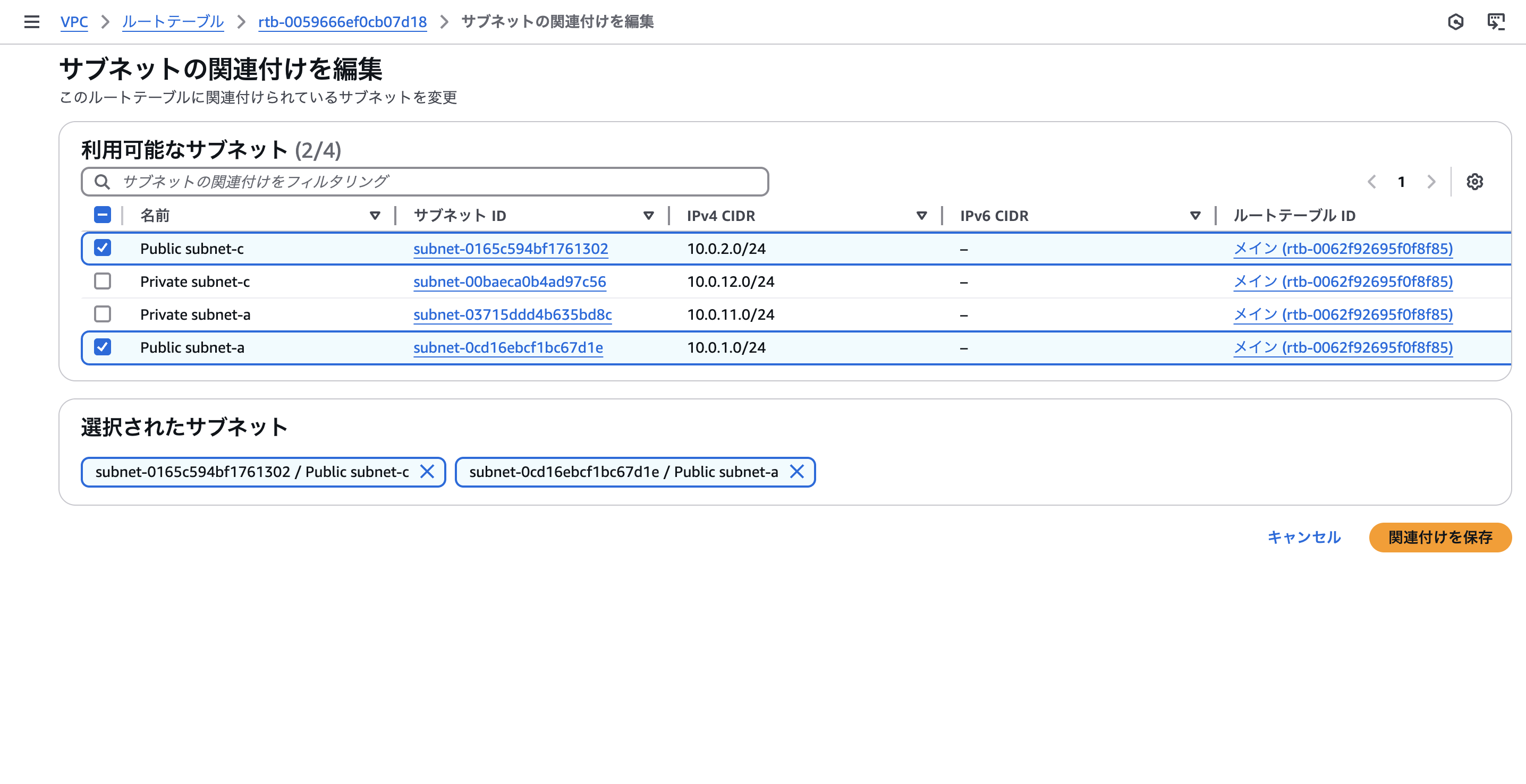The width and height of the screenshot is (1526, 784).
Task: Open subnet-03715ddd4b635bd8c link
Action: [512, 314]
